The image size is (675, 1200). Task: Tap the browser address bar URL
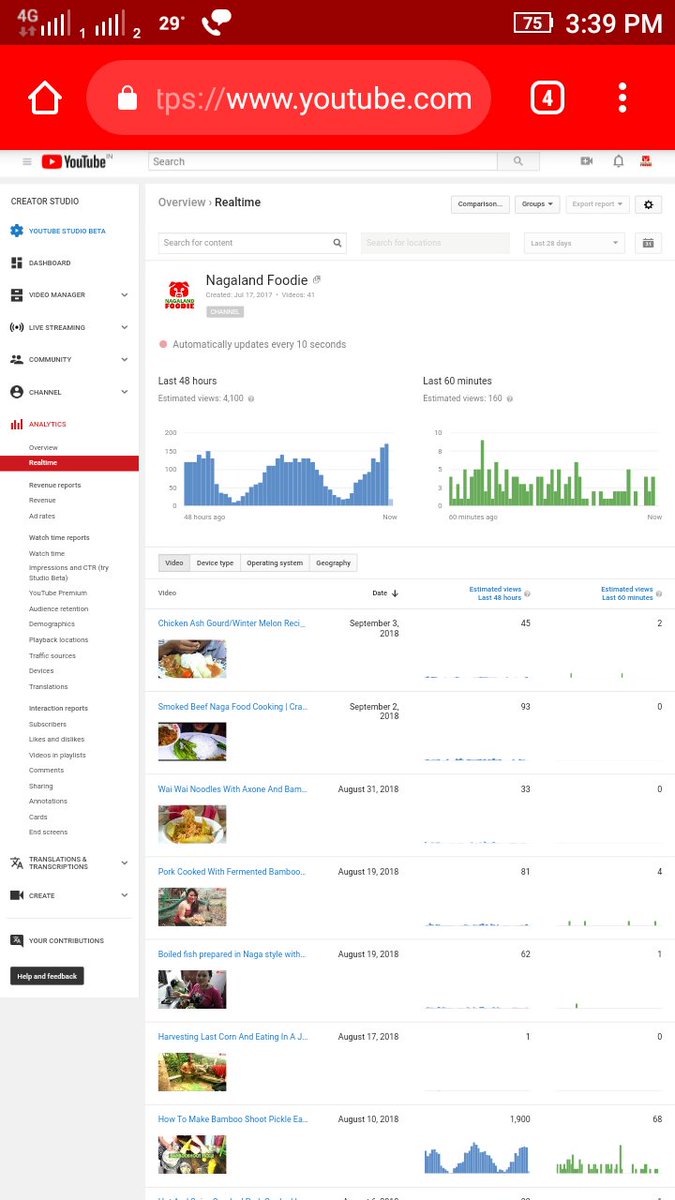click(313, 98)
